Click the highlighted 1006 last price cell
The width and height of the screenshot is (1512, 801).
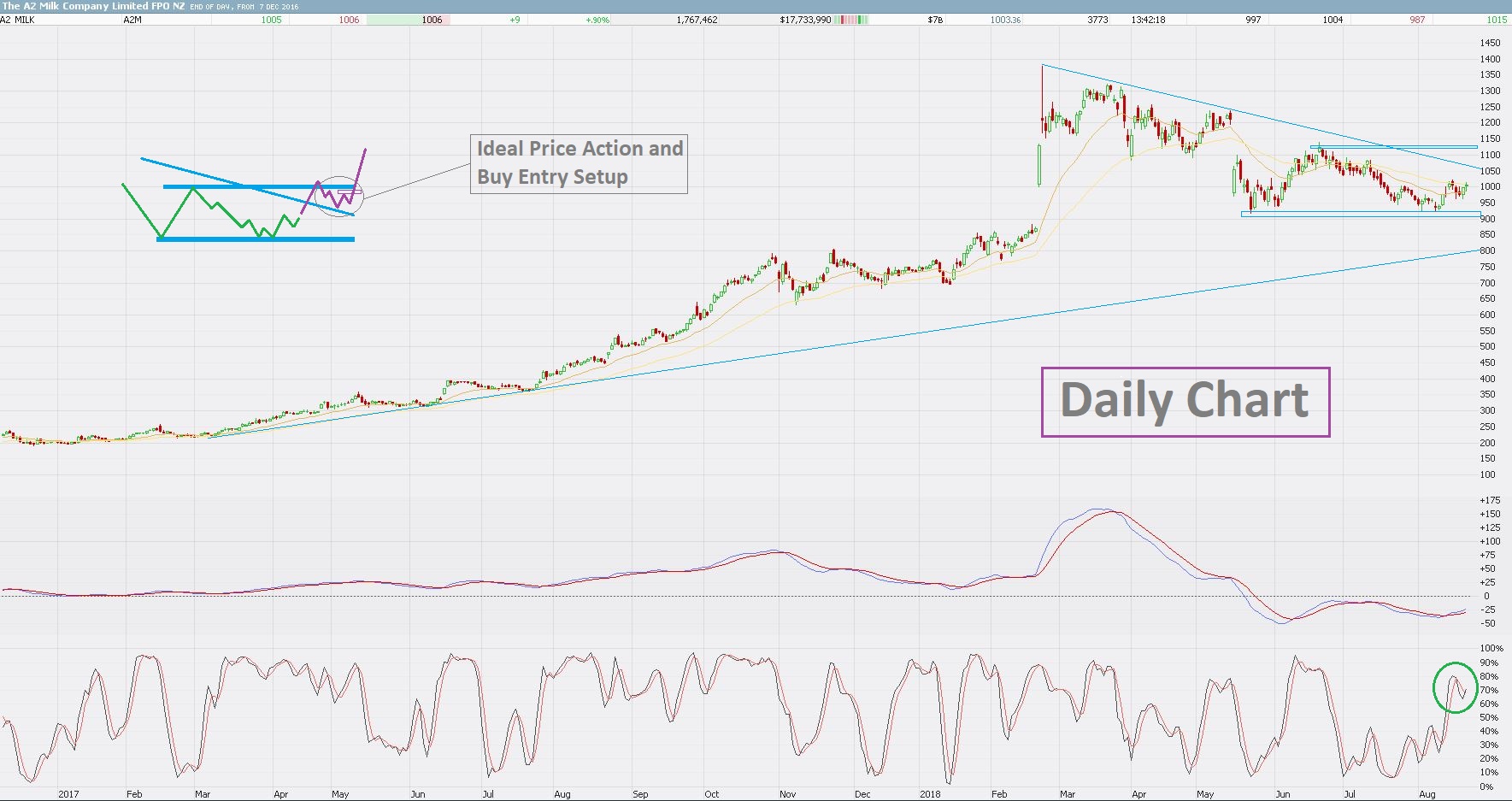(409, 20)
